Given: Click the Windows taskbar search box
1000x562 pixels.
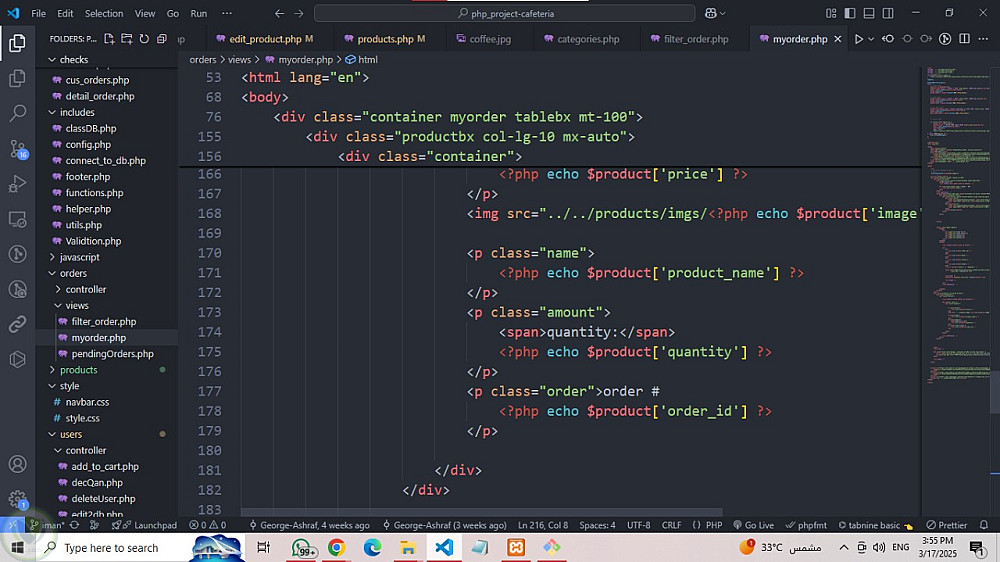Looking at the screenshot, I should (x=112, y=547).
